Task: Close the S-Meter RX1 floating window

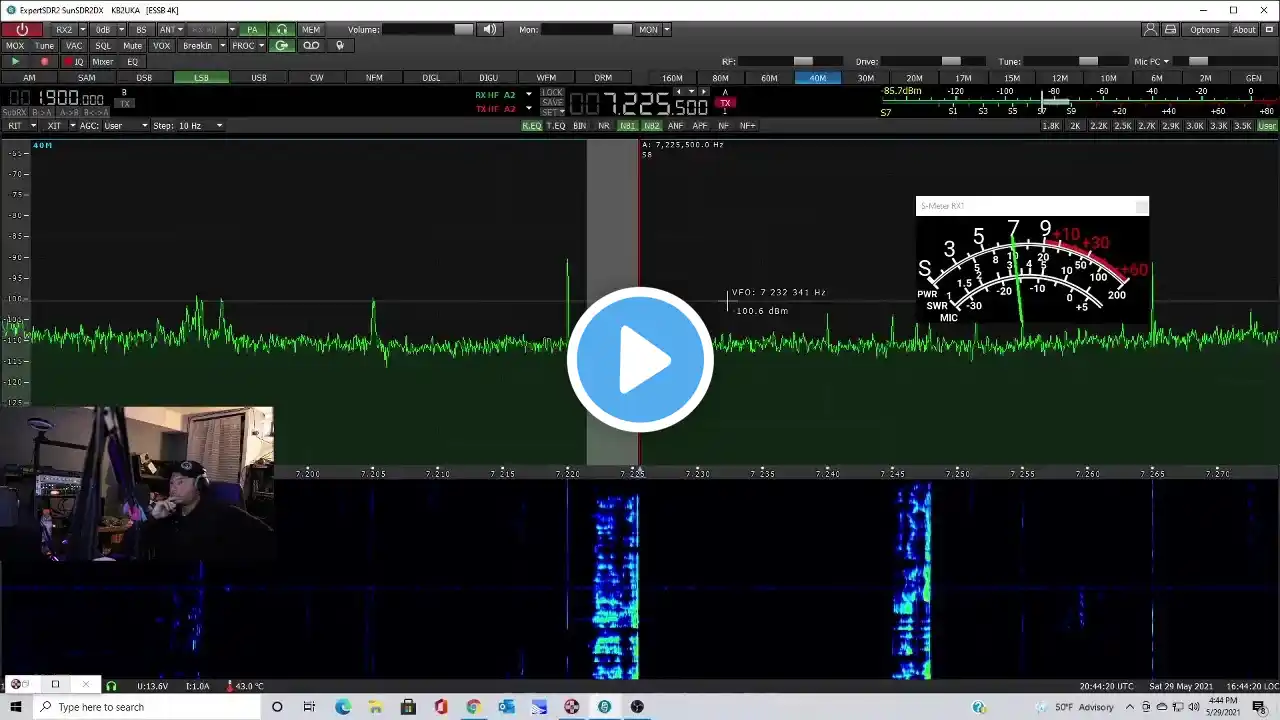Action: [1141, 206]
